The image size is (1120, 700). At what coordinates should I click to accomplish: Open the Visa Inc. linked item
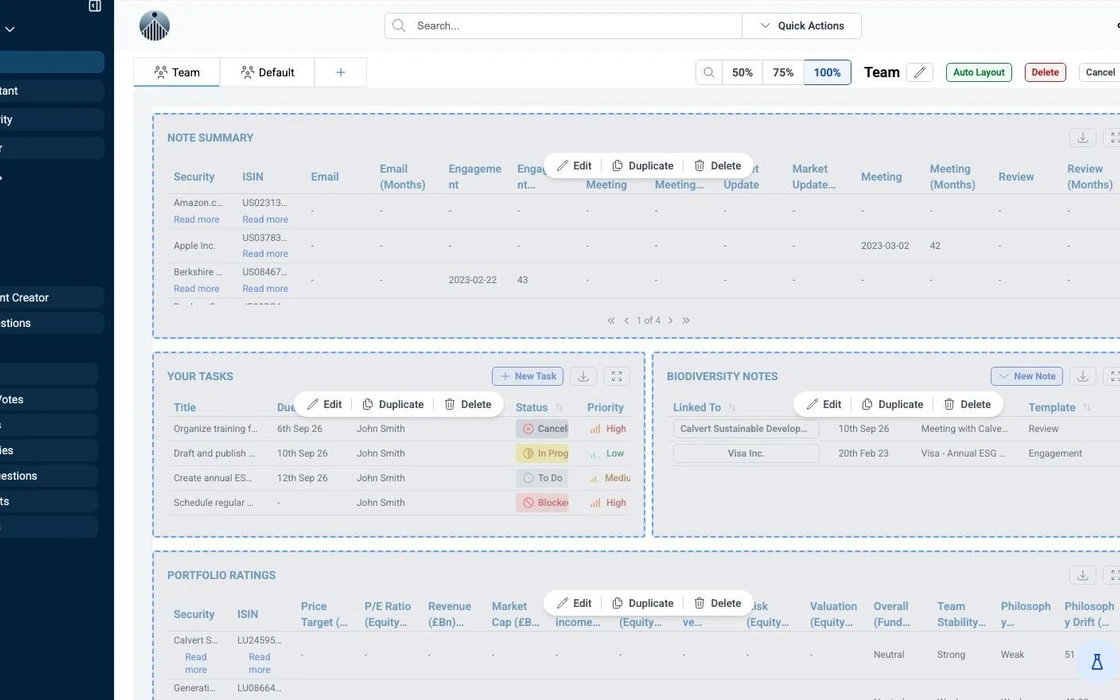click(x=746, y=454)
